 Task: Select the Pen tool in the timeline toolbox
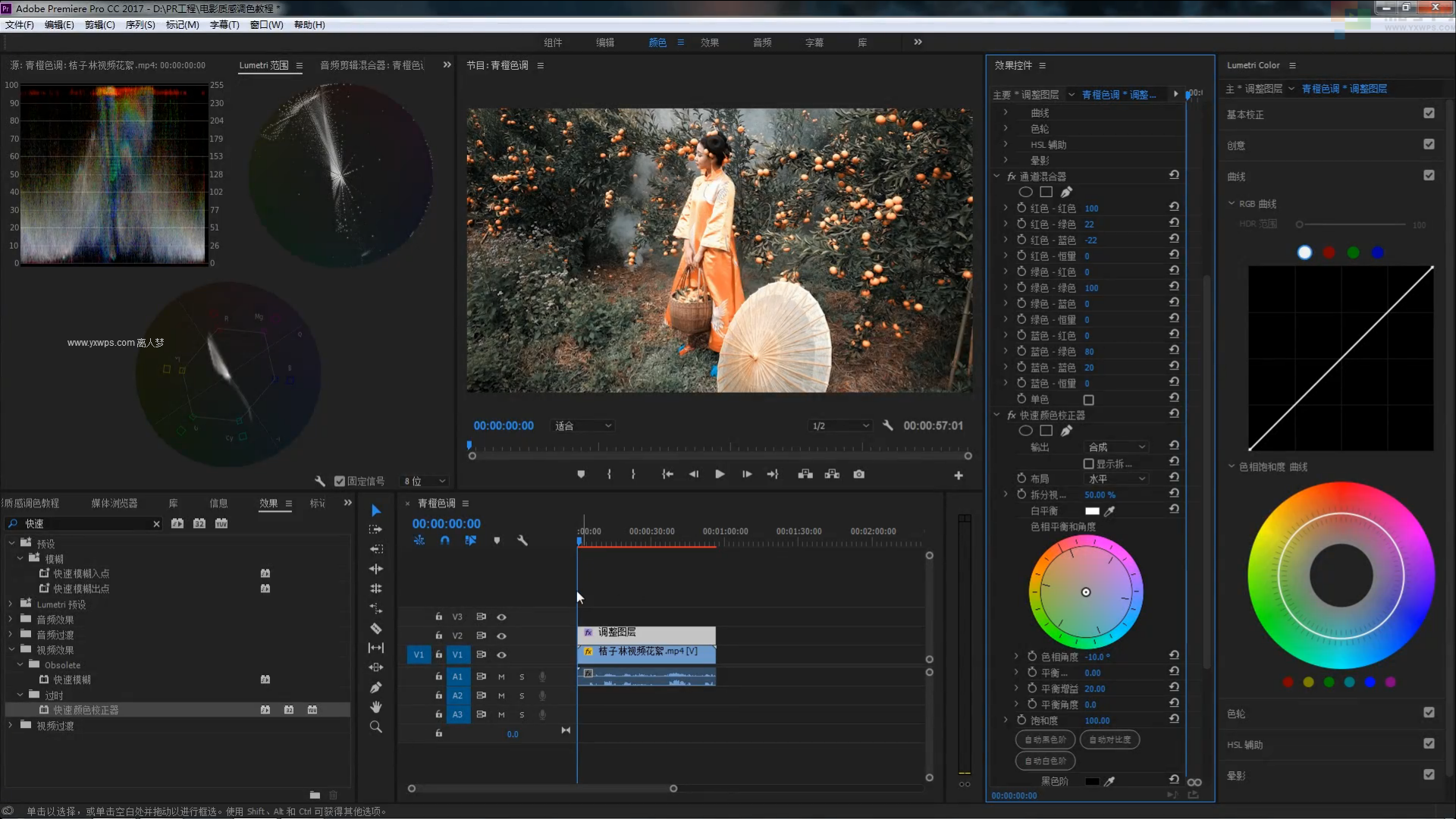[x=375, y=687]
